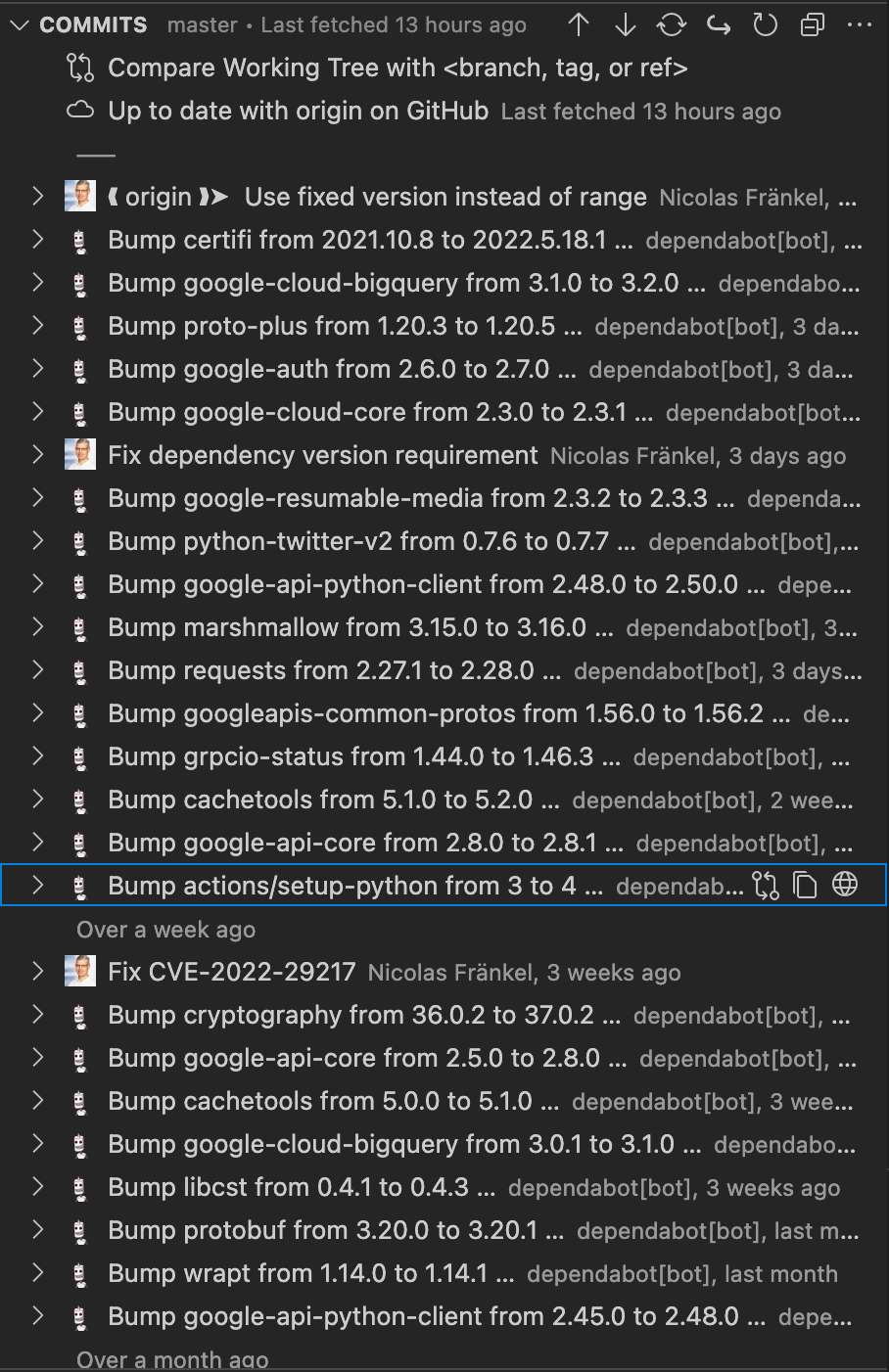
Task: Click the Push up-arrow icon in Commits header
Action: (579, 25)
